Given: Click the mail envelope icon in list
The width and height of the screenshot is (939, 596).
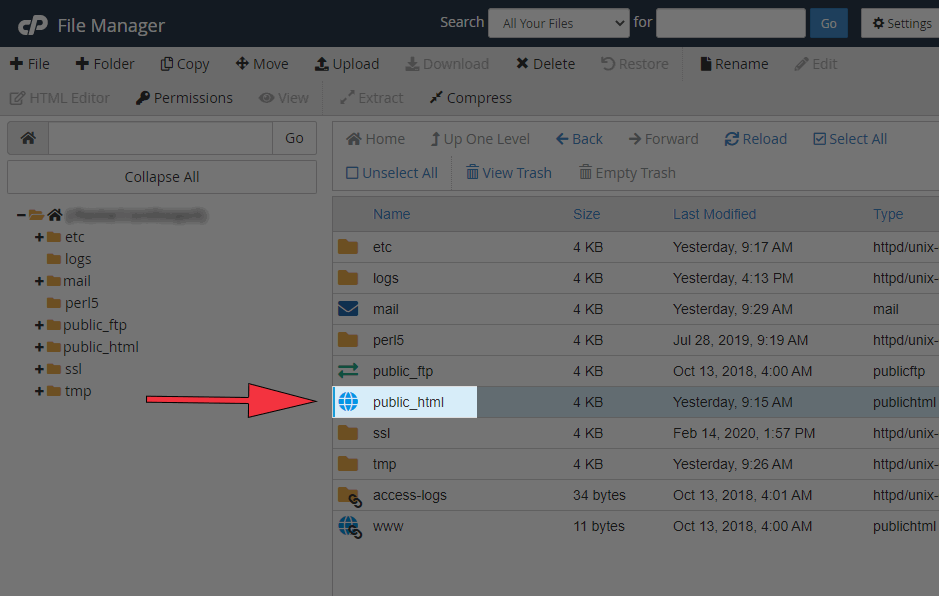Looking at the screenshot, I should [x=348, y=309].
